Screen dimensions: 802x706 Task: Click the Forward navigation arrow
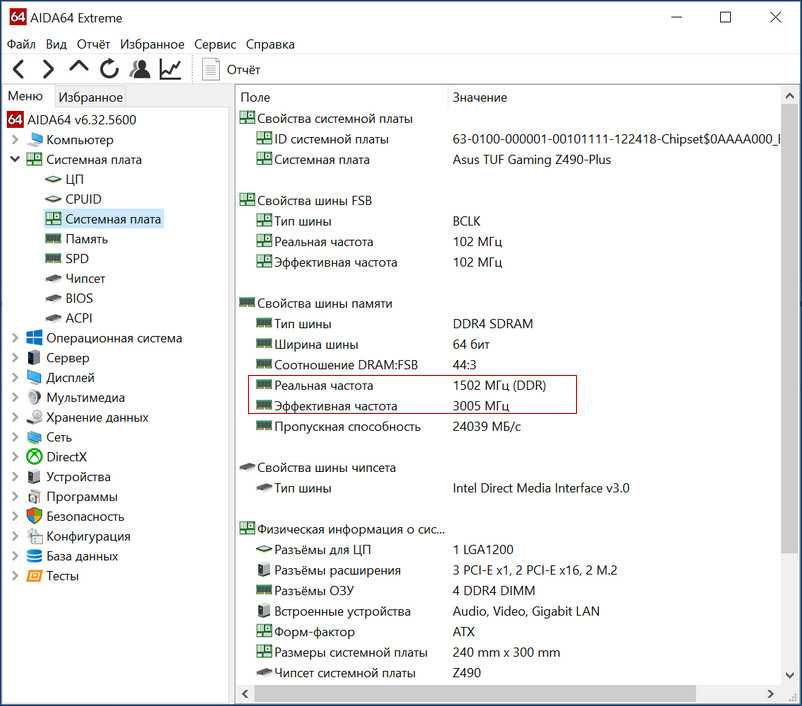tap(48, 69)
